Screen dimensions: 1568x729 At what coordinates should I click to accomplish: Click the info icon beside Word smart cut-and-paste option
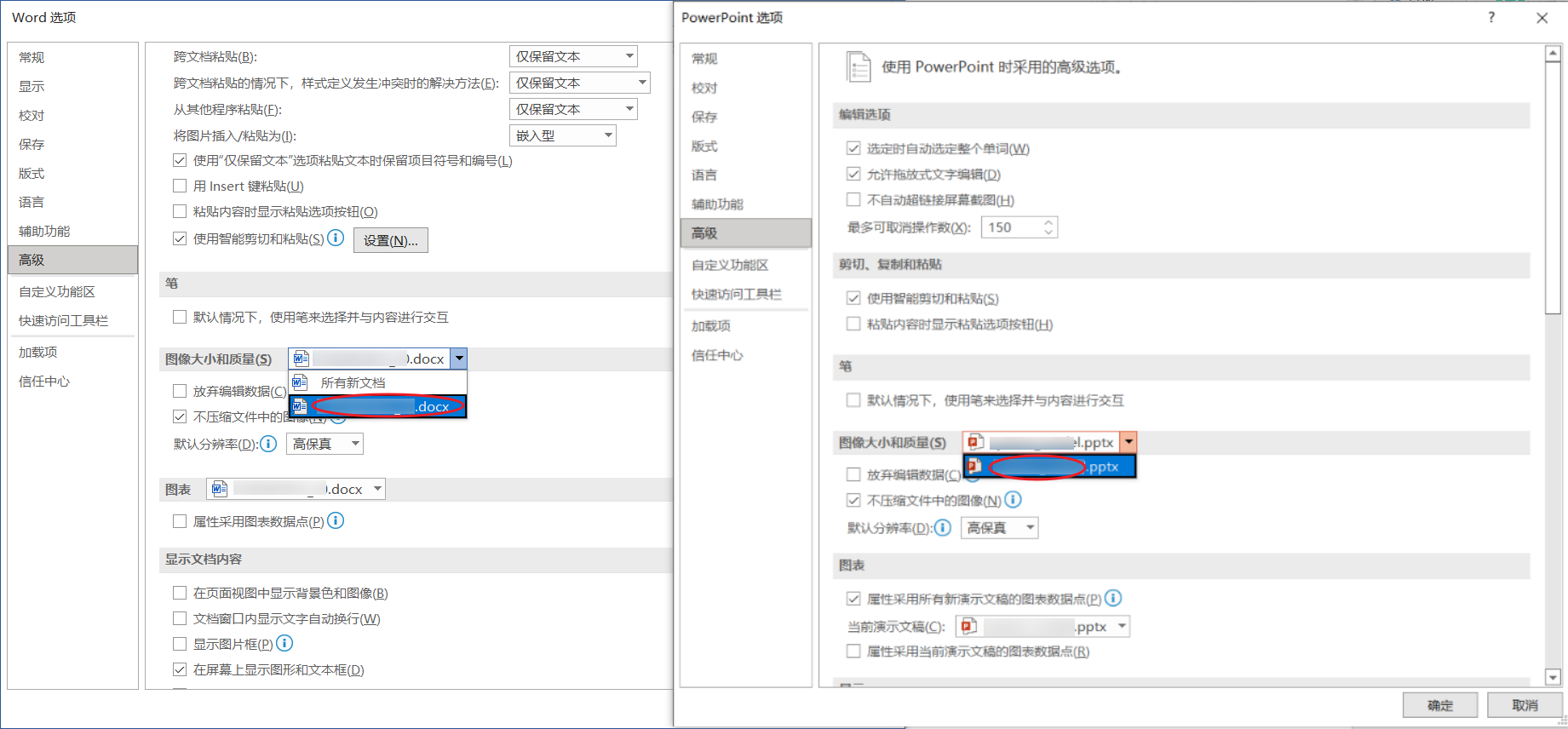click(336, 238)
